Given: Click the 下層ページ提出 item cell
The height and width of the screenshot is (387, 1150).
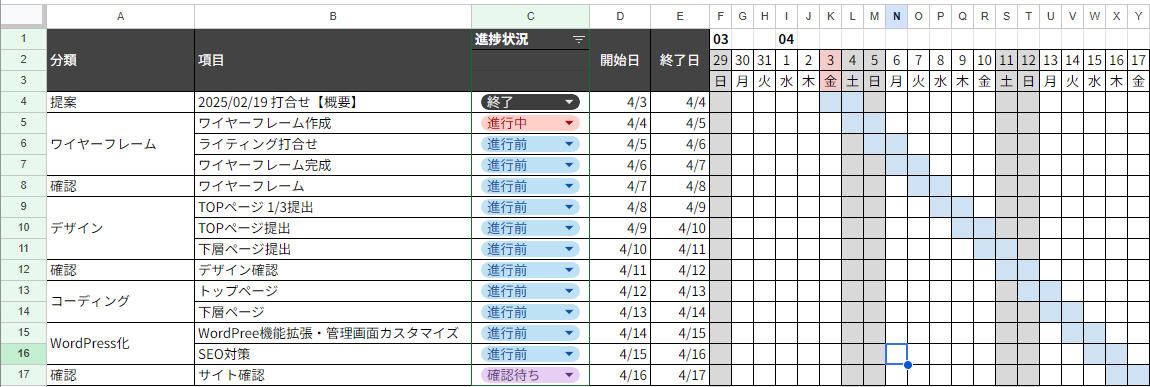Looking at the screenshot, I should pyautogui.click(x=333, y=249).
